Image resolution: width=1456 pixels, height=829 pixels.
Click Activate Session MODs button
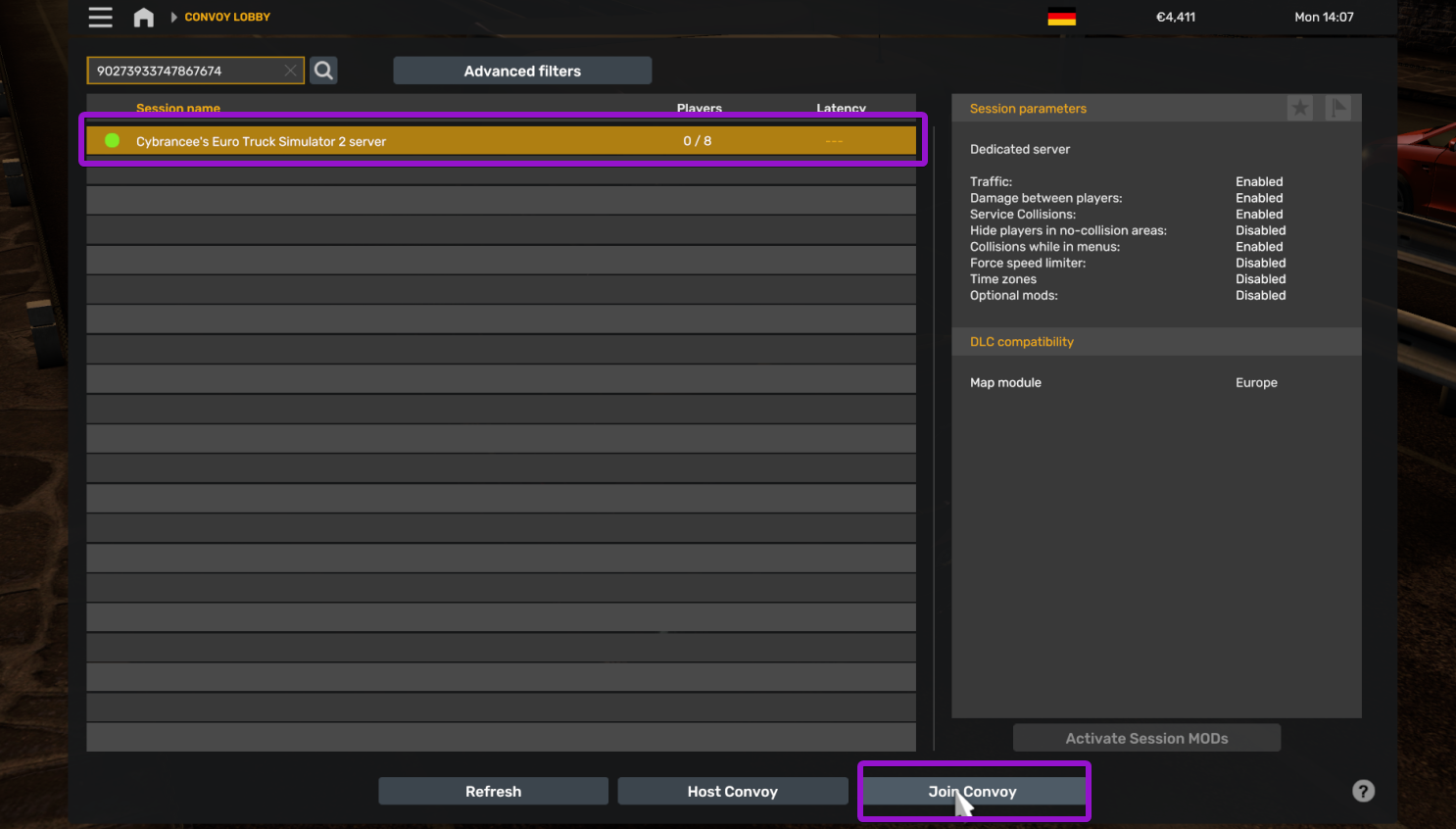[1146, 738]
